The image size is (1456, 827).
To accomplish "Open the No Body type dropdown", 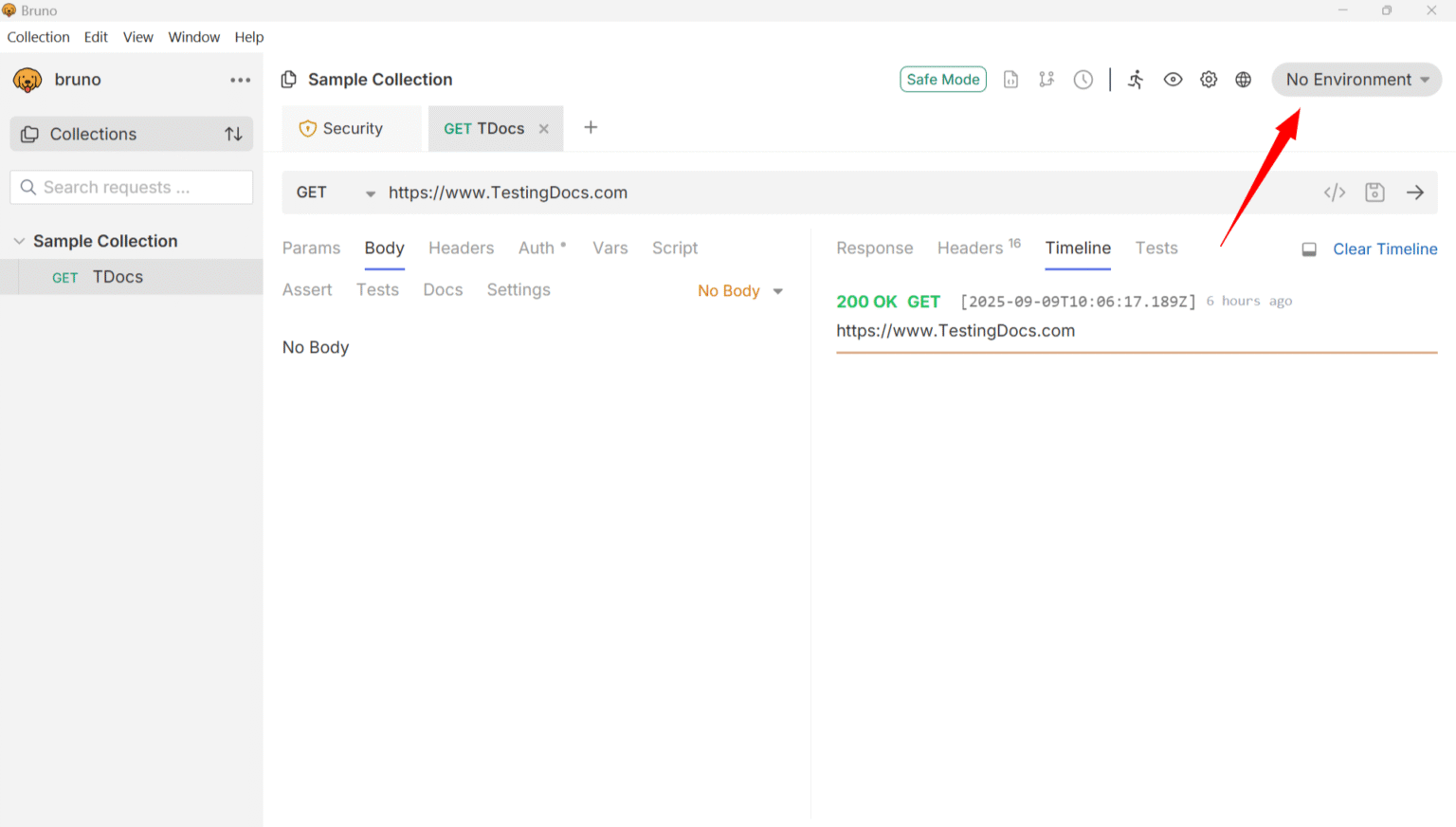I will pos(739,290).
